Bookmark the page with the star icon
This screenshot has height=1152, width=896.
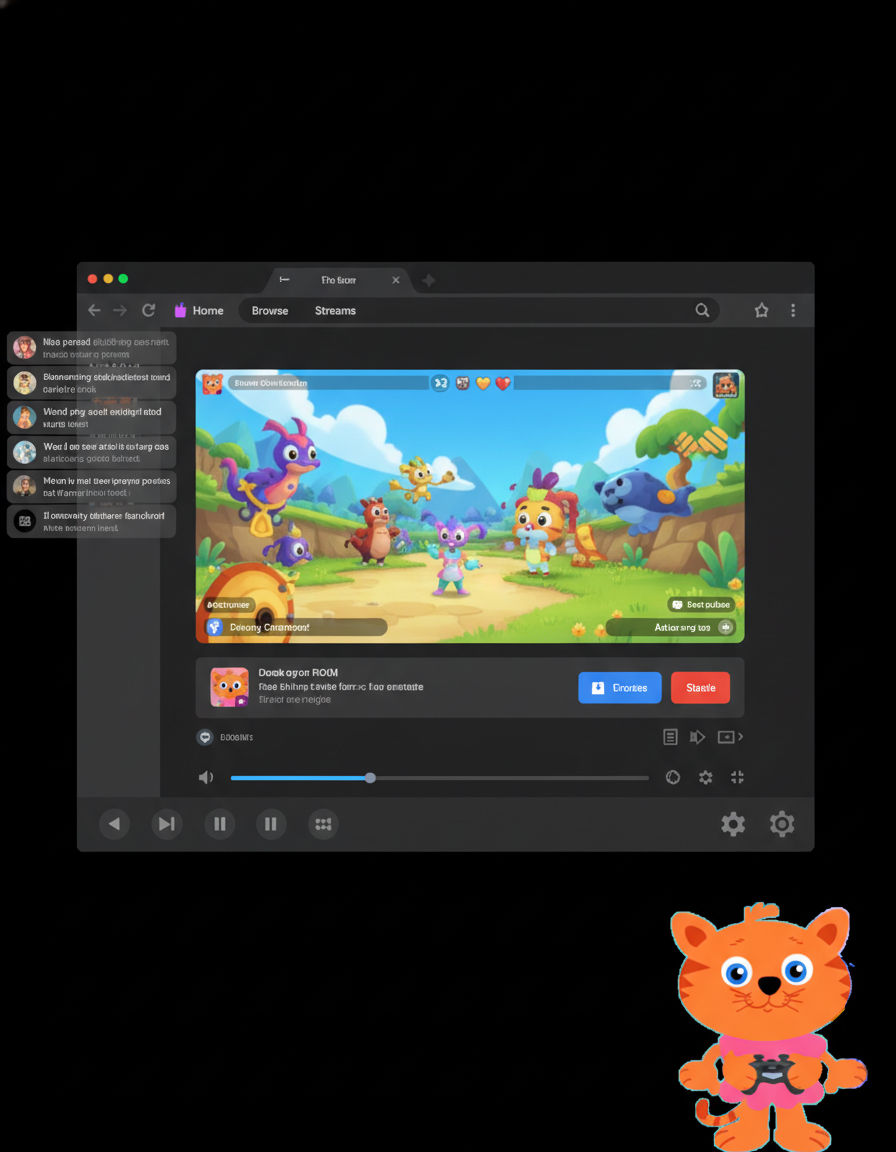(x=761, y=311)
